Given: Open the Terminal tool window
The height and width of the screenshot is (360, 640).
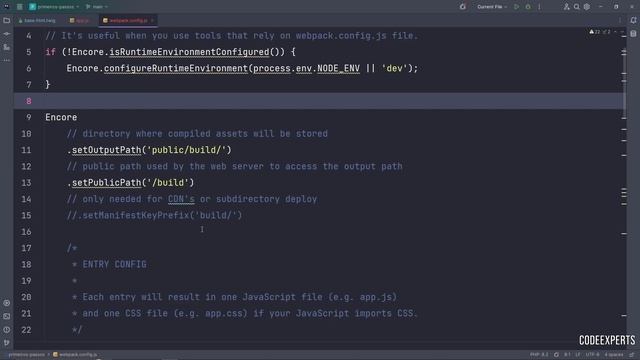Looking at the screenshot, I should [7, 316].
